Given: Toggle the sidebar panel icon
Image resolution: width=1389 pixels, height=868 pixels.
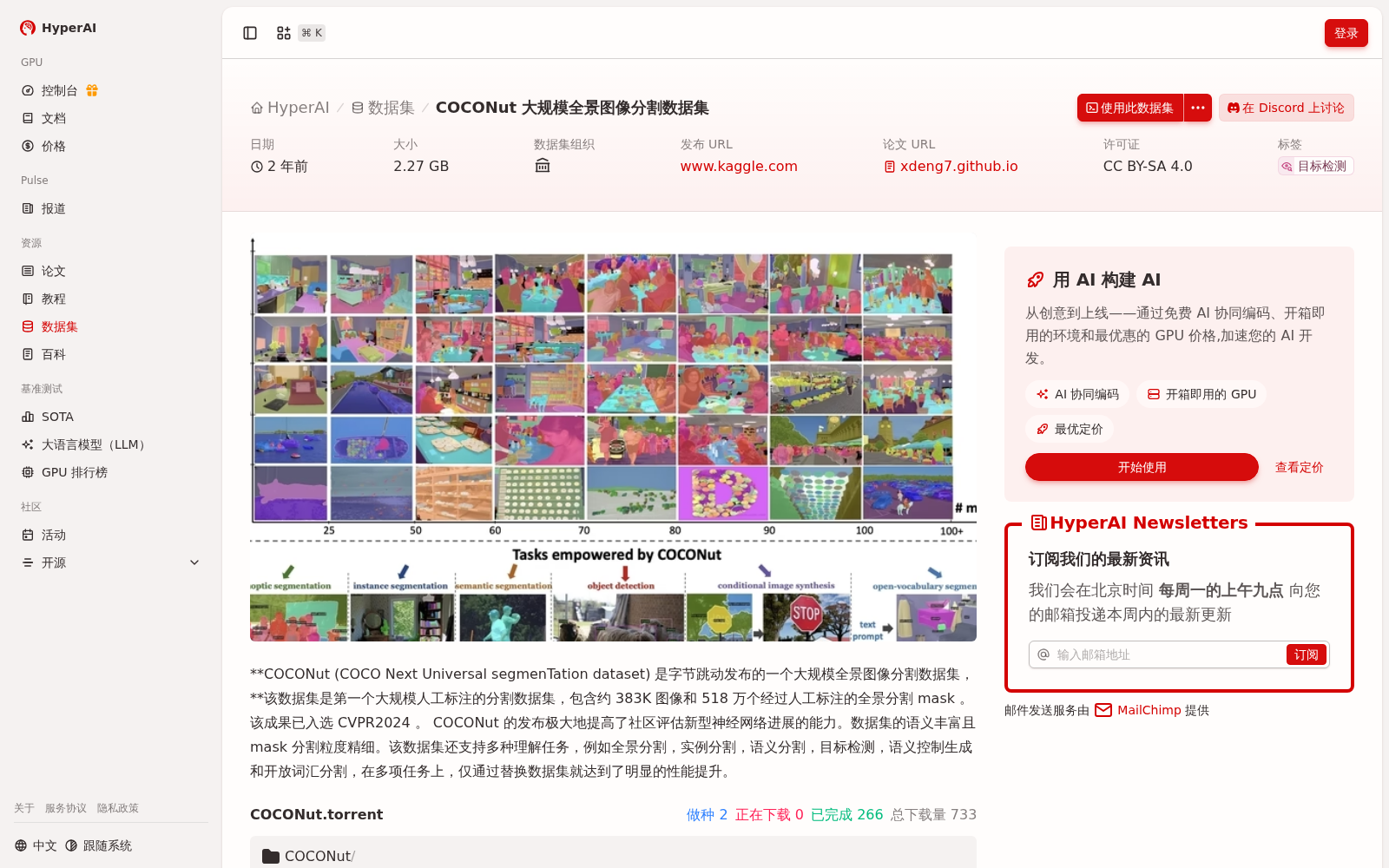Looking at the screenshot, I should point(250,33).
